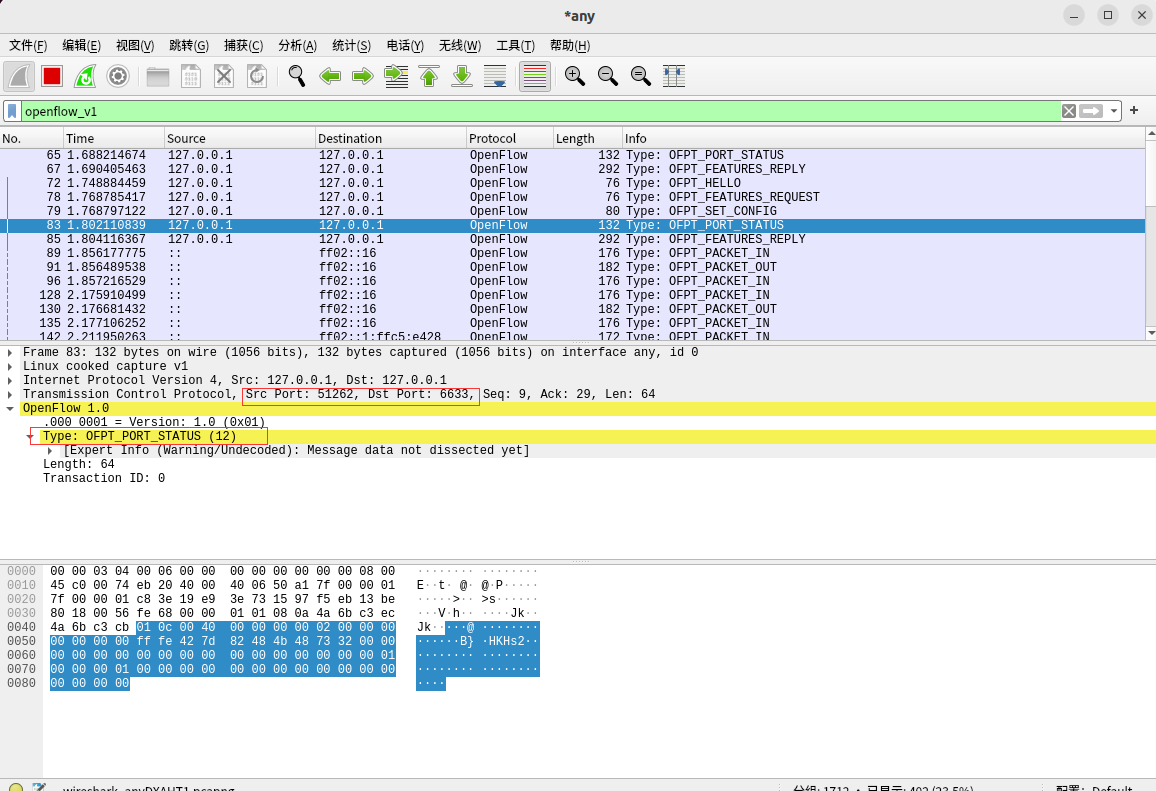
Task: Jump to the last packet
Action: click(462, 76)
